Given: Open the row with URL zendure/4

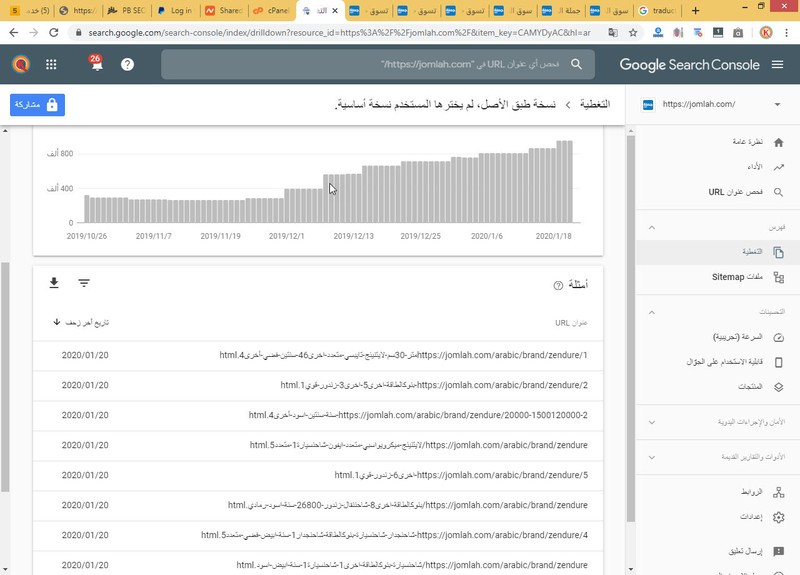Looking at the screenshot, I should (318, 535).
